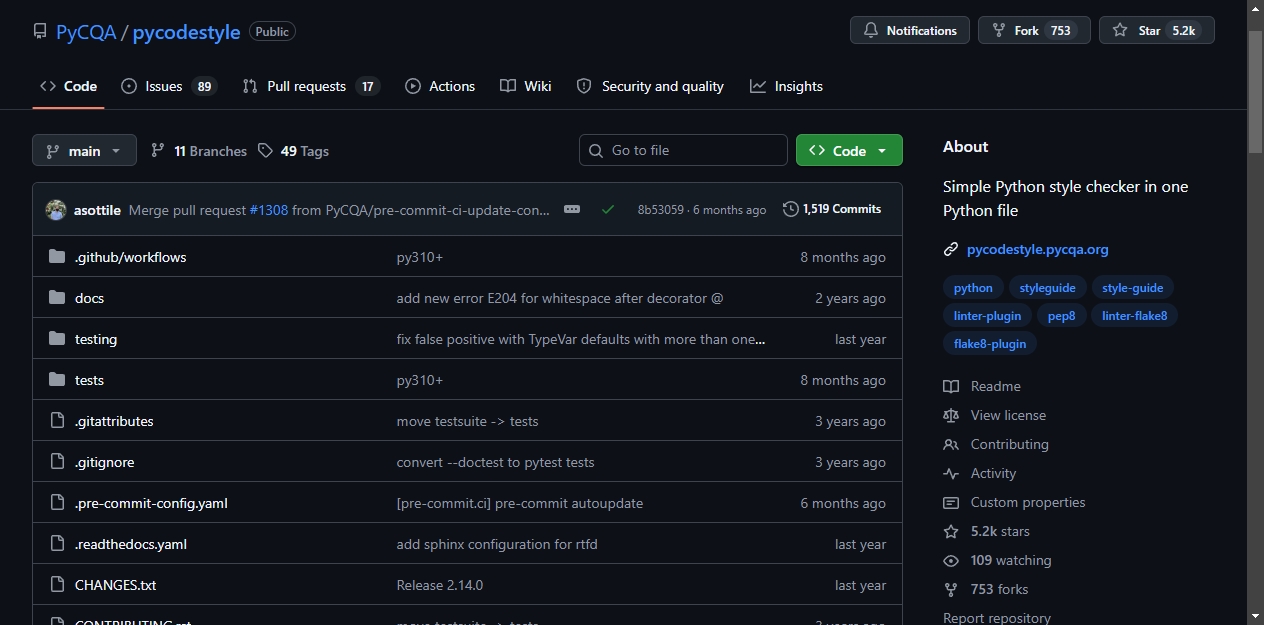The image size is (1264, 625).
Task: Select the styleguide topic tag
Action: click(1047, 288)
